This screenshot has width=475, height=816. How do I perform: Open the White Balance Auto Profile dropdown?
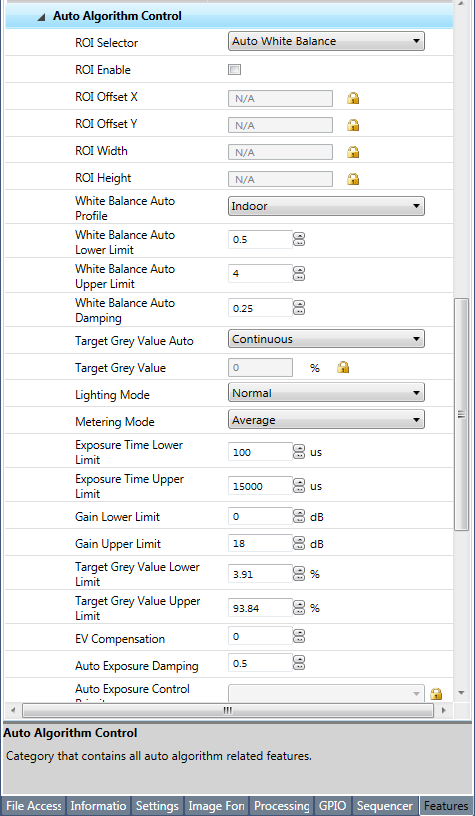(x=326, y=206)
